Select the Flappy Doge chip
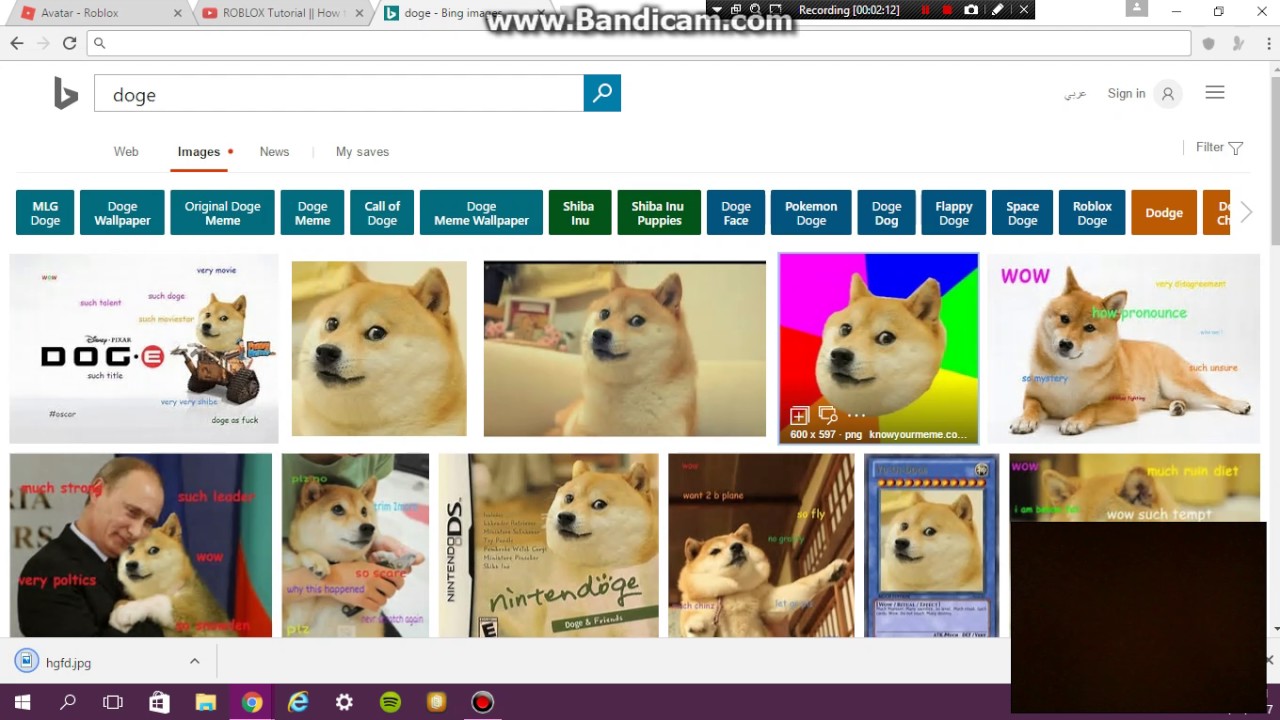Viewport: 1280px width, 720px height. point(954,213)
